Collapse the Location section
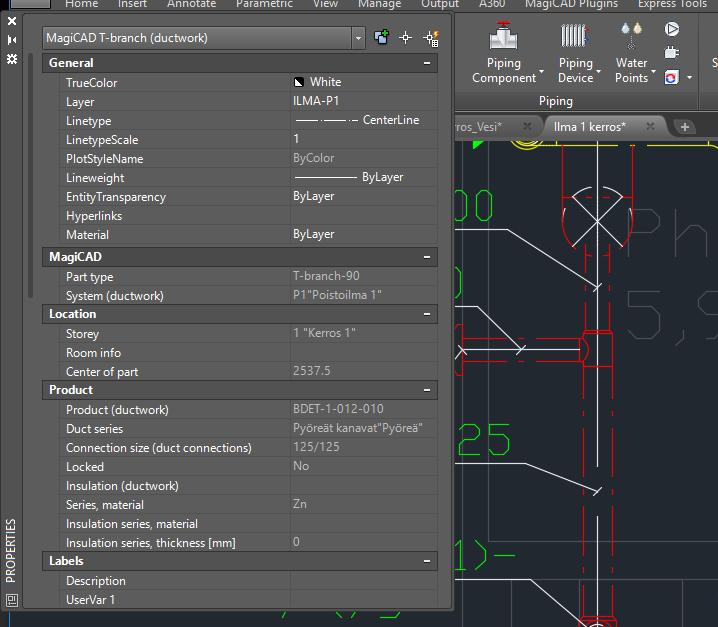Viewport: 718px width, 627px height. (427, 314)
